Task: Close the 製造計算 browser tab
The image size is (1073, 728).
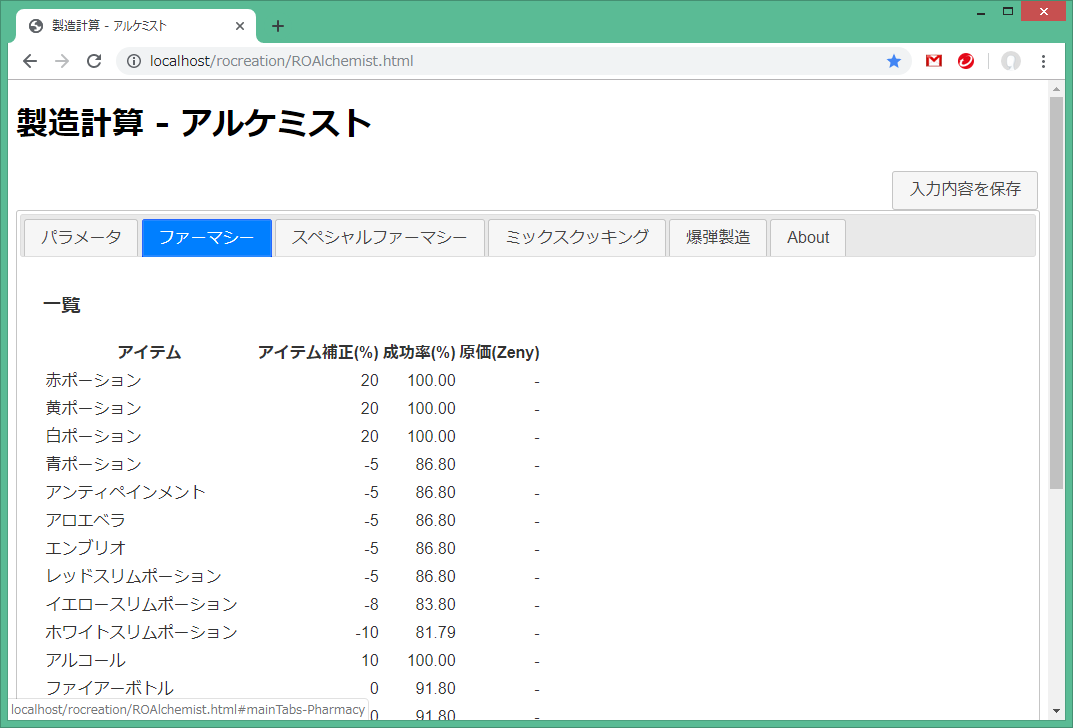Action: 239,26
